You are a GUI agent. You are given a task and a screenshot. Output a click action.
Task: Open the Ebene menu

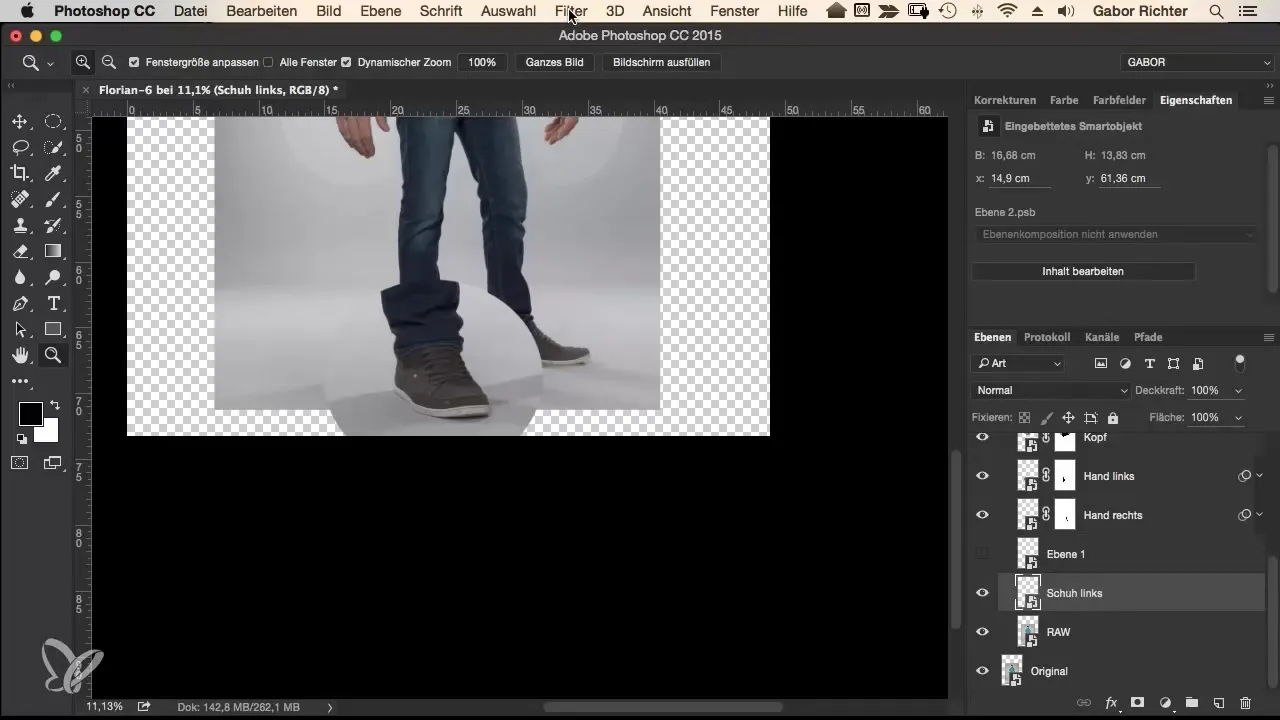(x=380, y=11)
